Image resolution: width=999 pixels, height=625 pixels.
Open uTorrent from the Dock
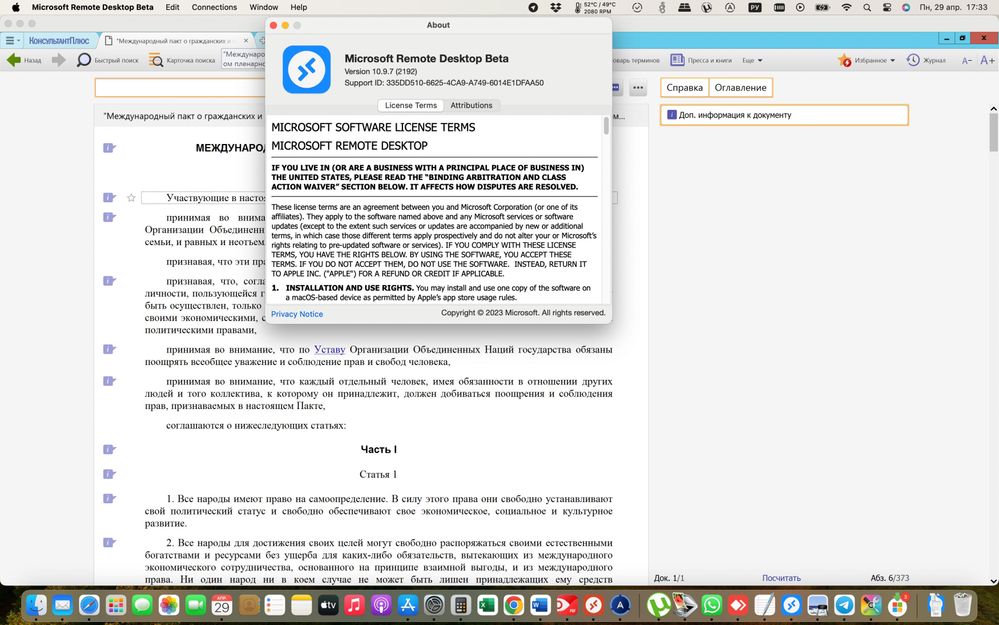coord(659,605)
